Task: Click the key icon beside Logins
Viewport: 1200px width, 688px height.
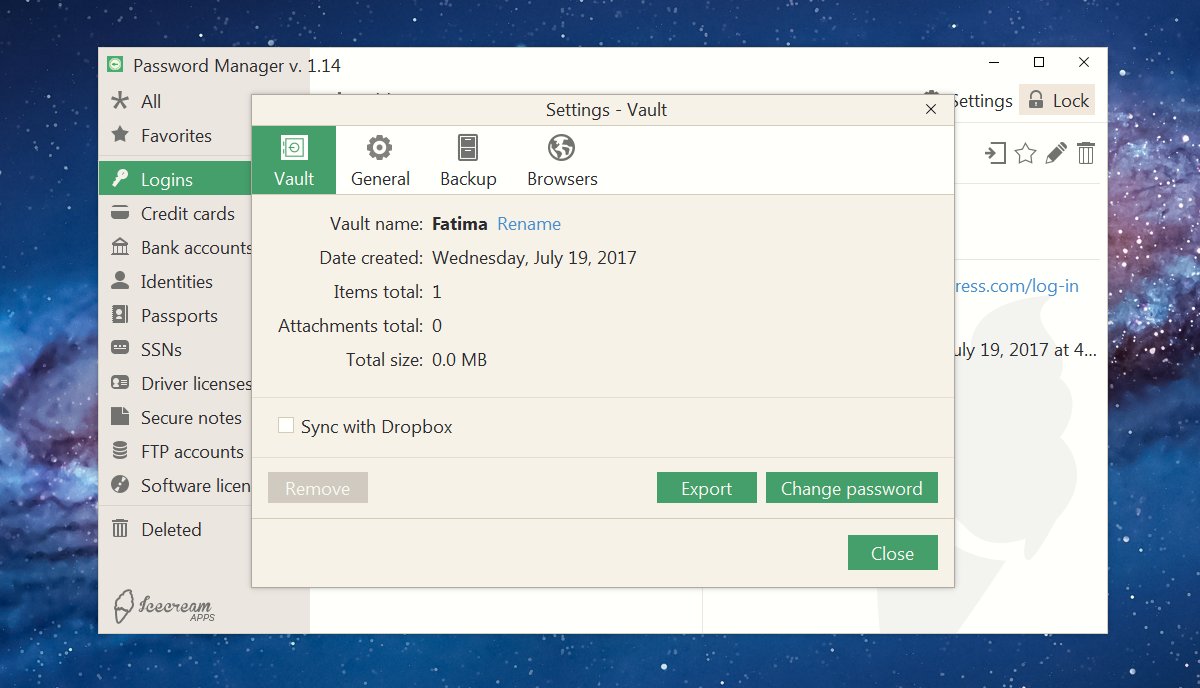Action: click(x=120, y=178)
